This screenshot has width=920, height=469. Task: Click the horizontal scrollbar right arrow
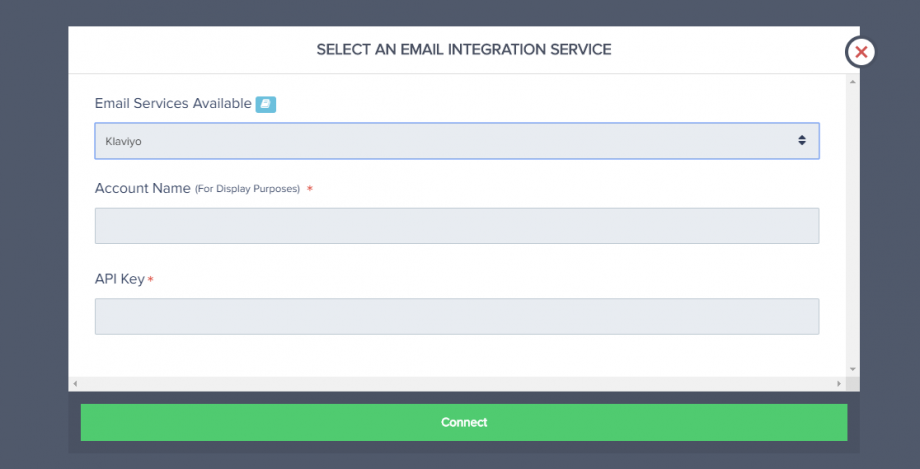(839, 384)
